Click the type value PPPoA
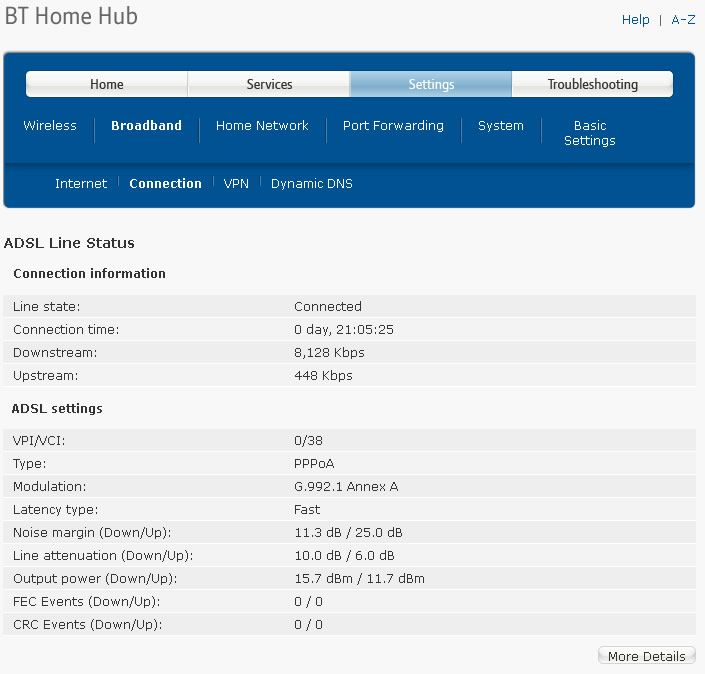 (314, 464)
